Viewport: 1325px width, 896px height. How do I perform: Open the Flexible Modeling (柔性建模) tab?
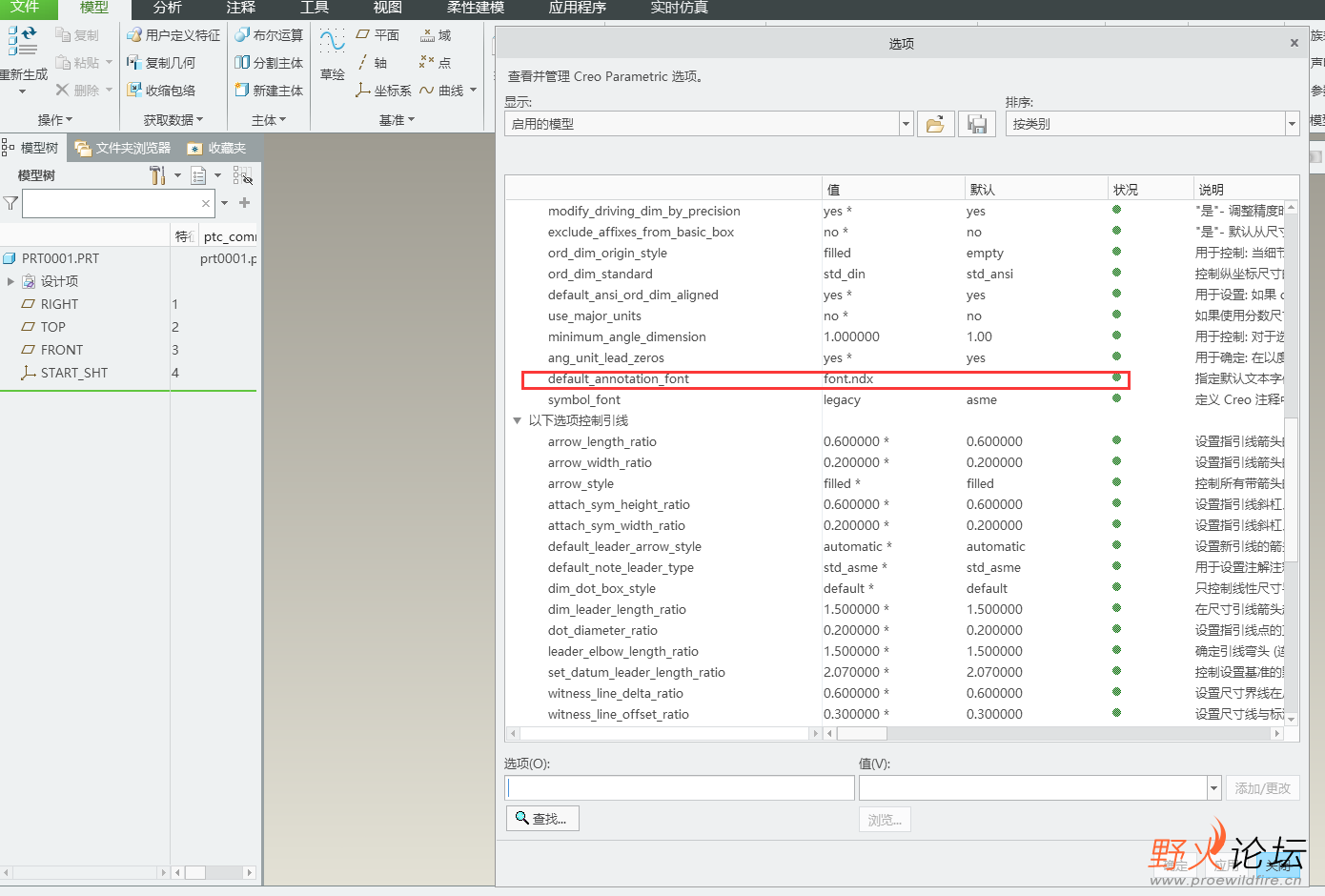pos(476,8)
